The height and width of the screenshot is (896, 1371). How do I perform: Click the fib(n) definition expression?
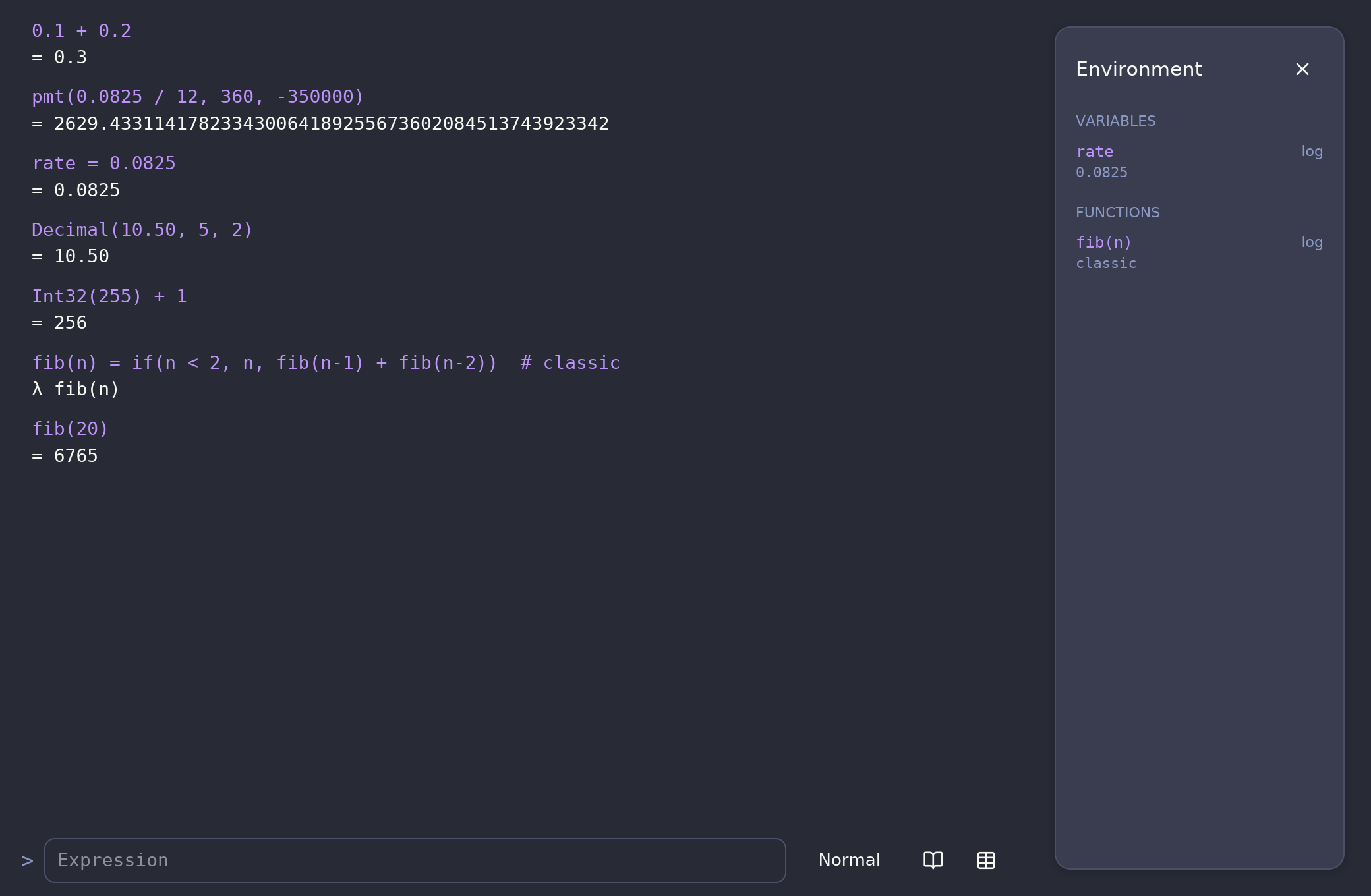[326, 363]
